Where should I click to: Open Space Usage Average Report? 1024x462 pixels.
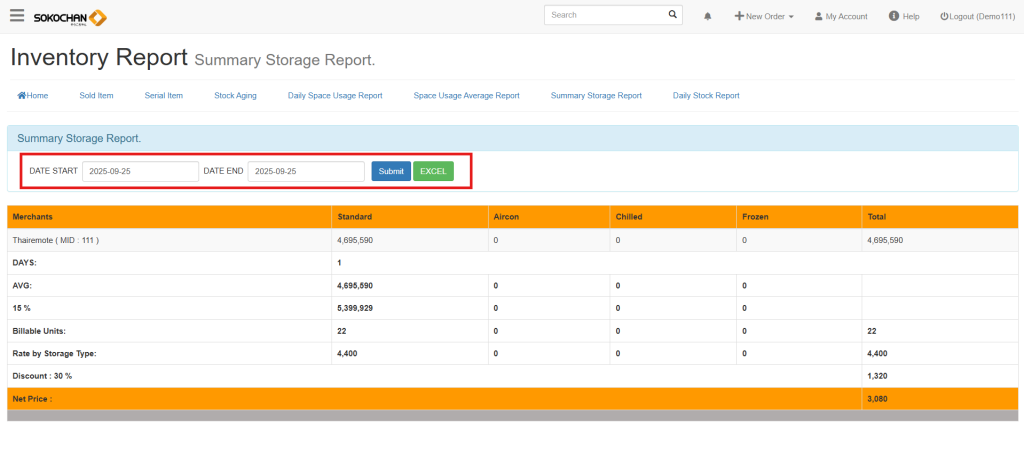466,96
